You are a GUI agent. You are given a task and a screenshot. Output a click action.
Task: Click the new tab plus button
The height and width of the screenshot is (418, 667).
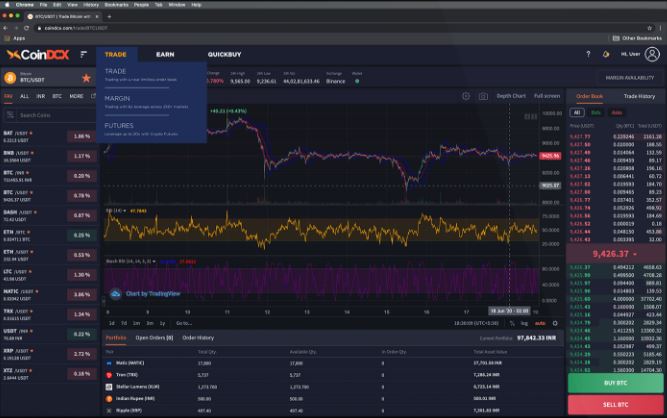[109, 17]
